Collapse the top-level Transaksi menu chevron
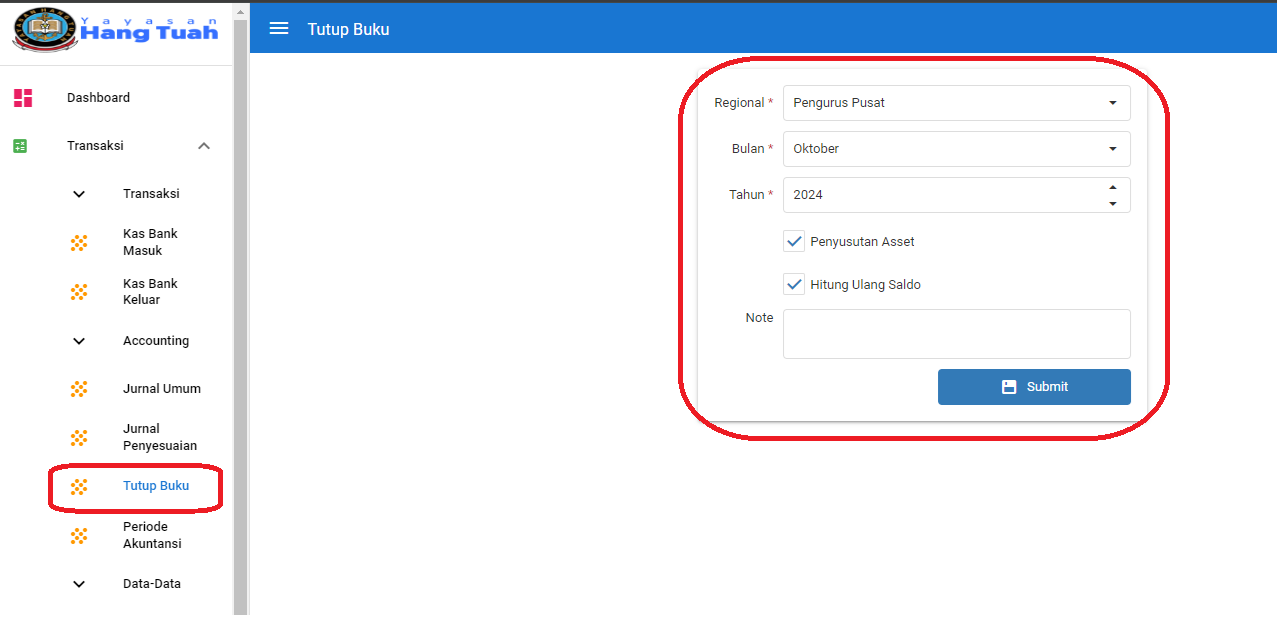This screenshot has height=617, width=1277. click(x=204, y=146)
